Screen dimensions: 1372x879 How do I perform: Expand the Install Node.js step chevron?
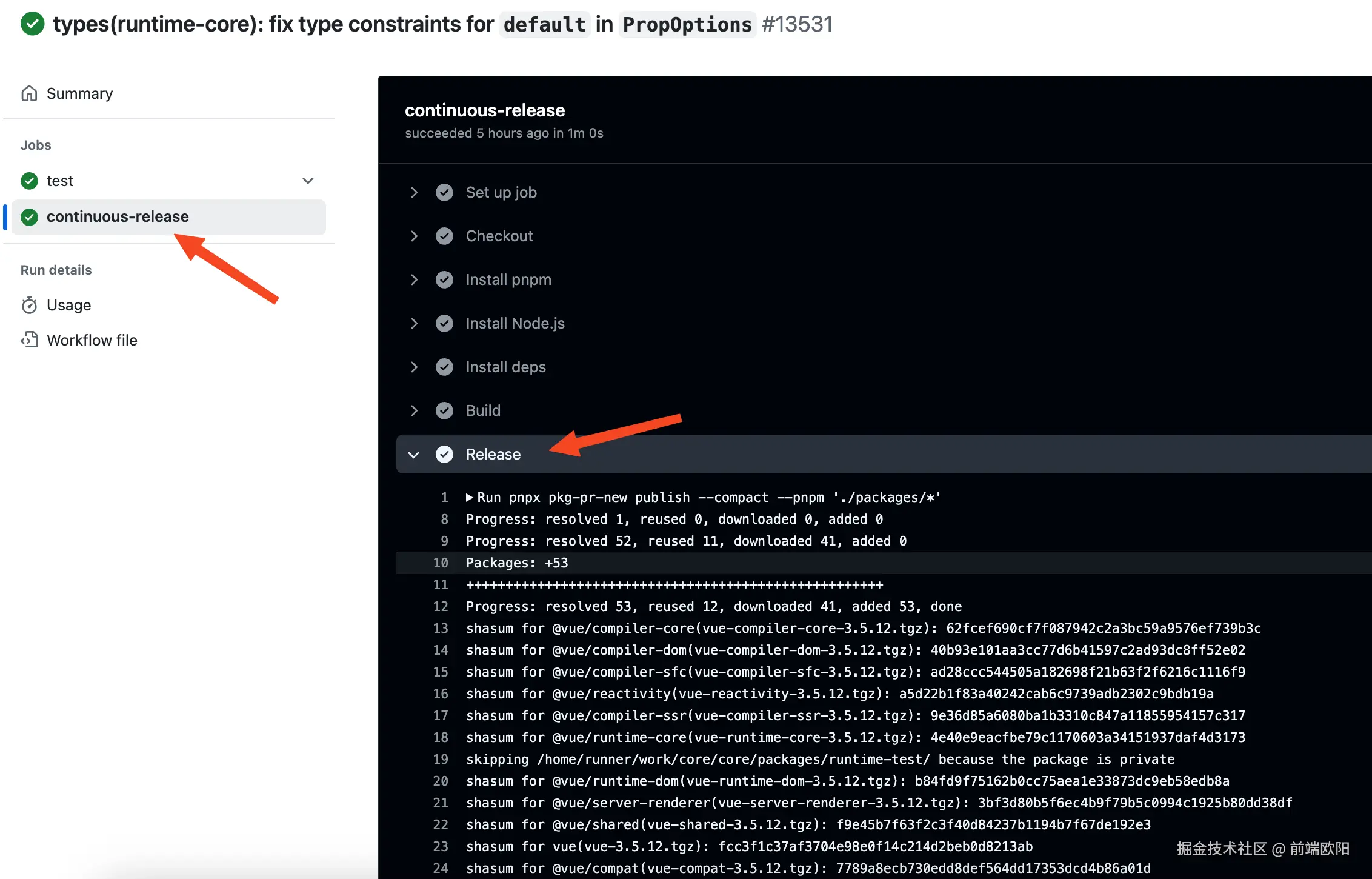[x=414, y=323]
